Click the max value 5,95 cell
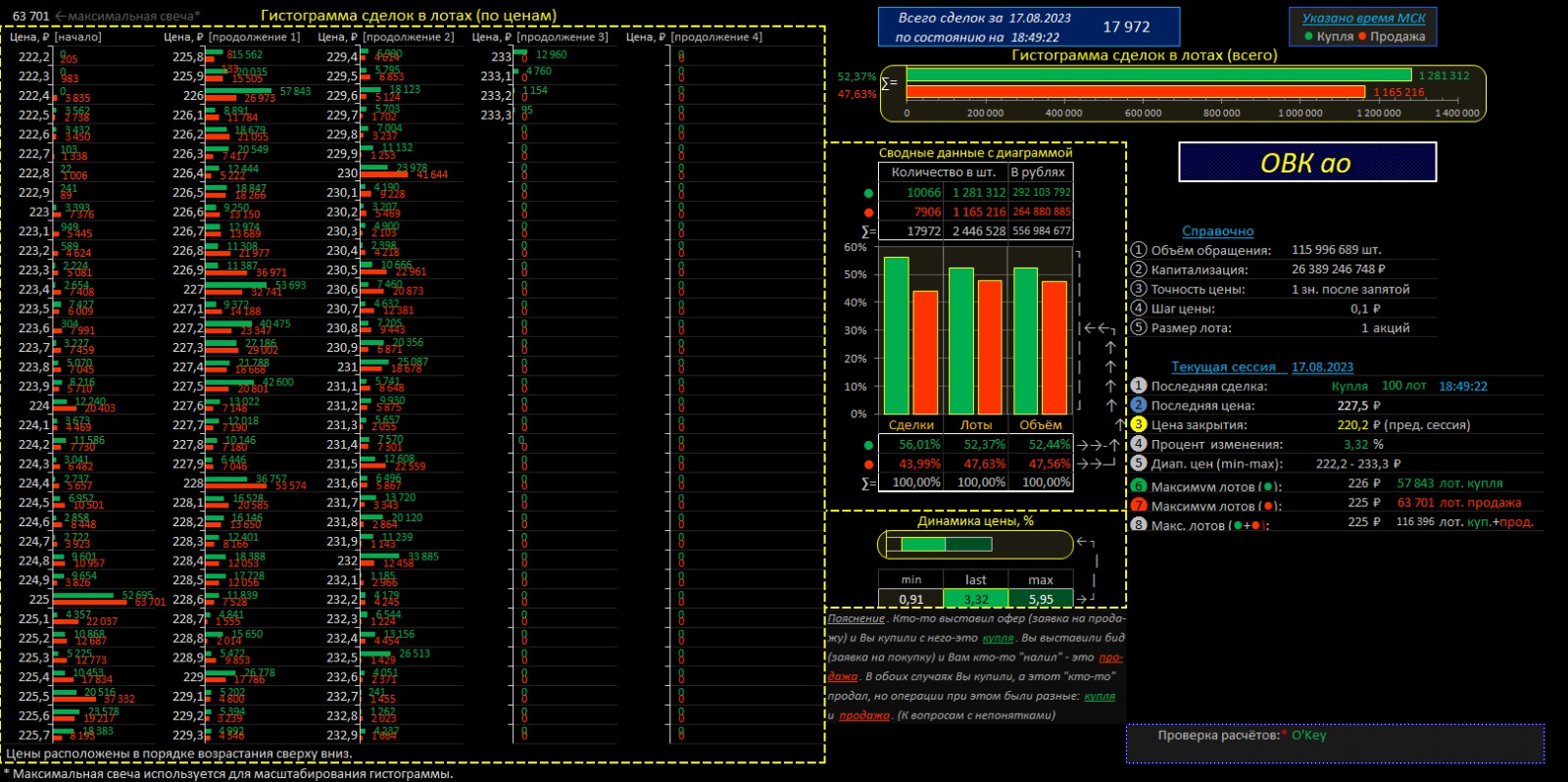This screenshot has height=782, width=1568. [1041, 599]
